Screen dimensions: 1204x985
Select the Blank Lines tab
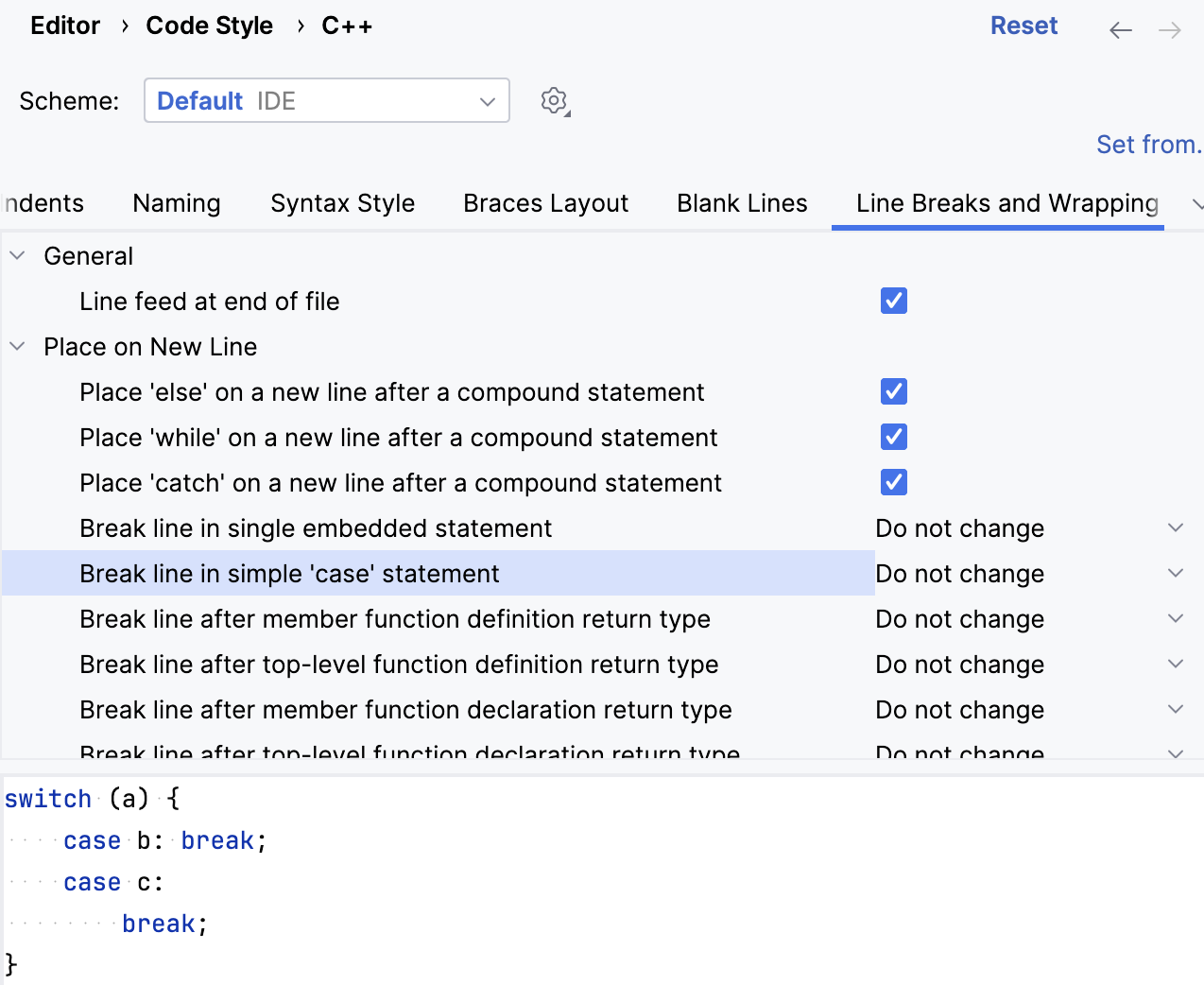(x=742, y=202)
